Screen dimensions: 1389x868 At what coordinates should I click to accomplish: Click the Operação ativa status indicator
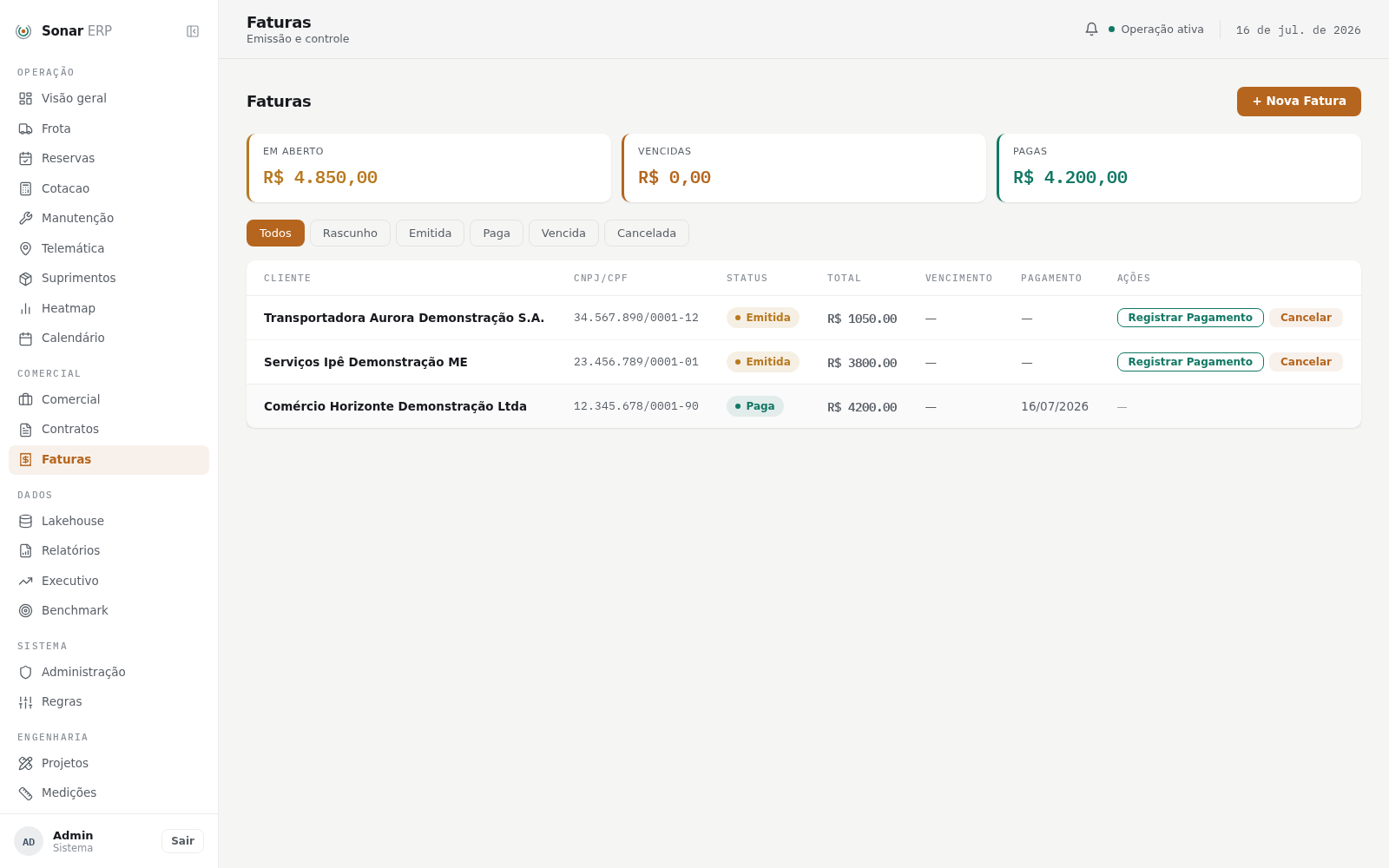tap(1156, 30)
